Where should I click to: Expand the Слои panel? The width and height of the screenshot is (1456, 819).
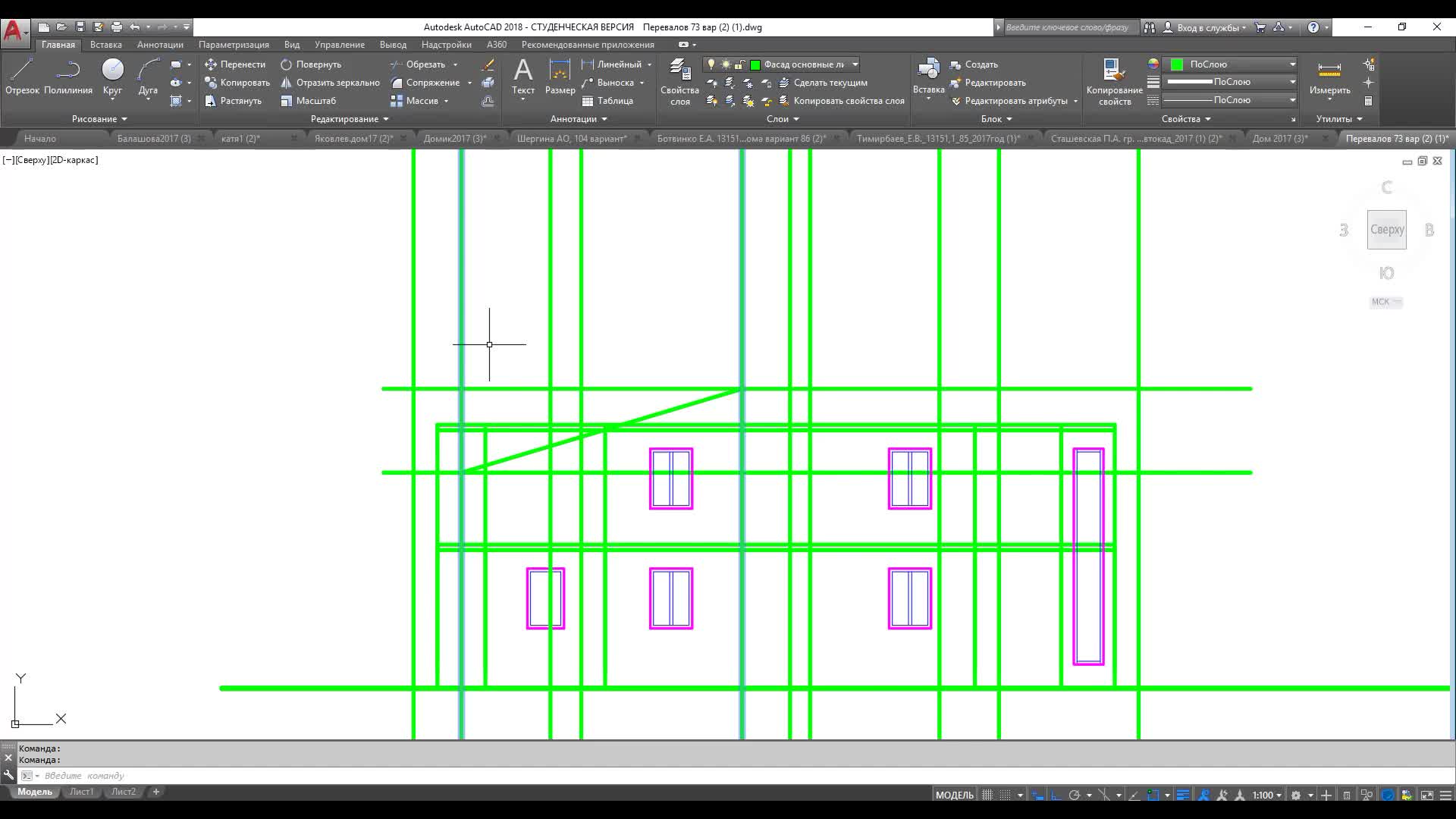[783, 119]
